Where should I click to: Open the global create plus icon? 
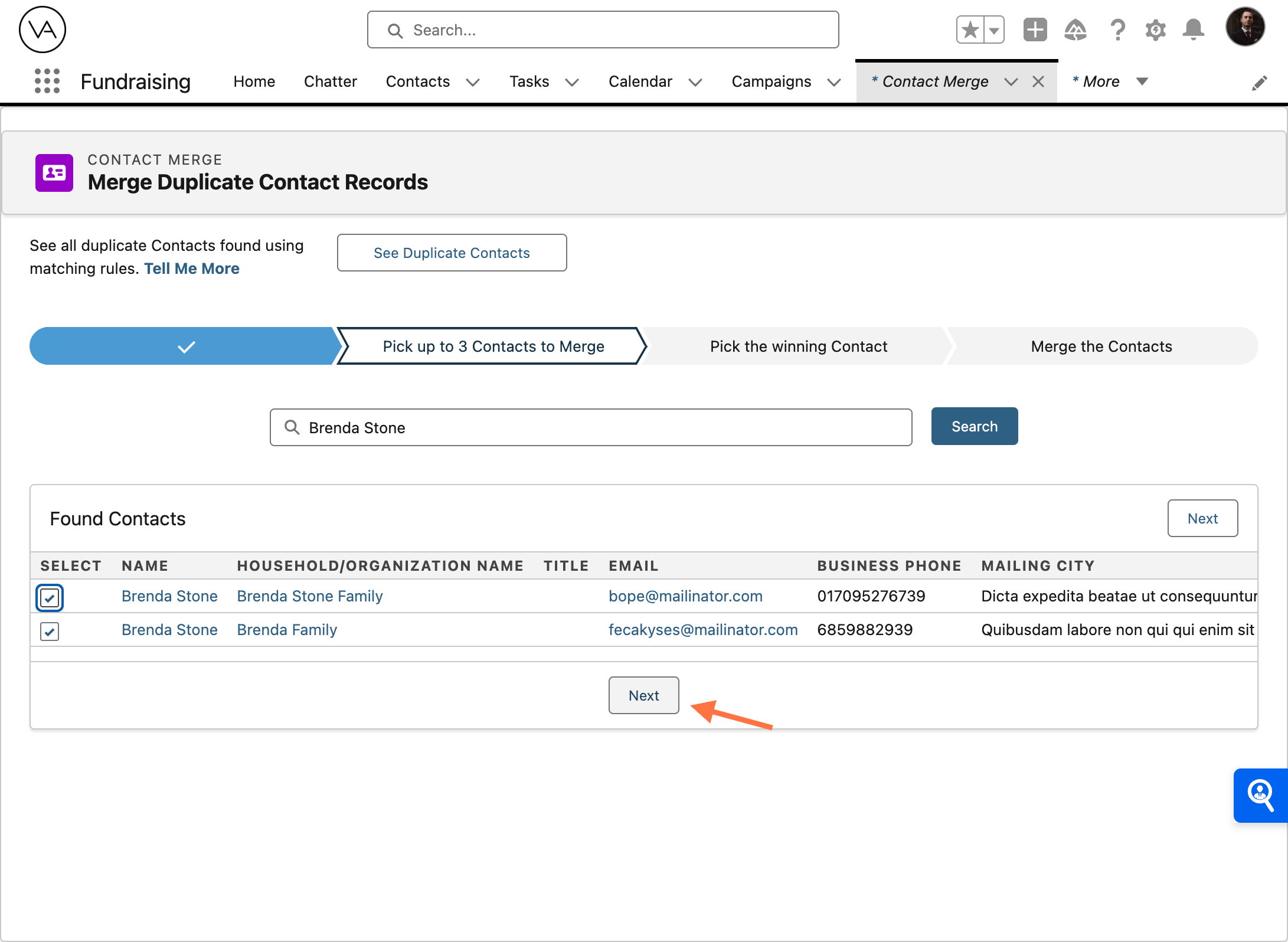(1035, 30)
